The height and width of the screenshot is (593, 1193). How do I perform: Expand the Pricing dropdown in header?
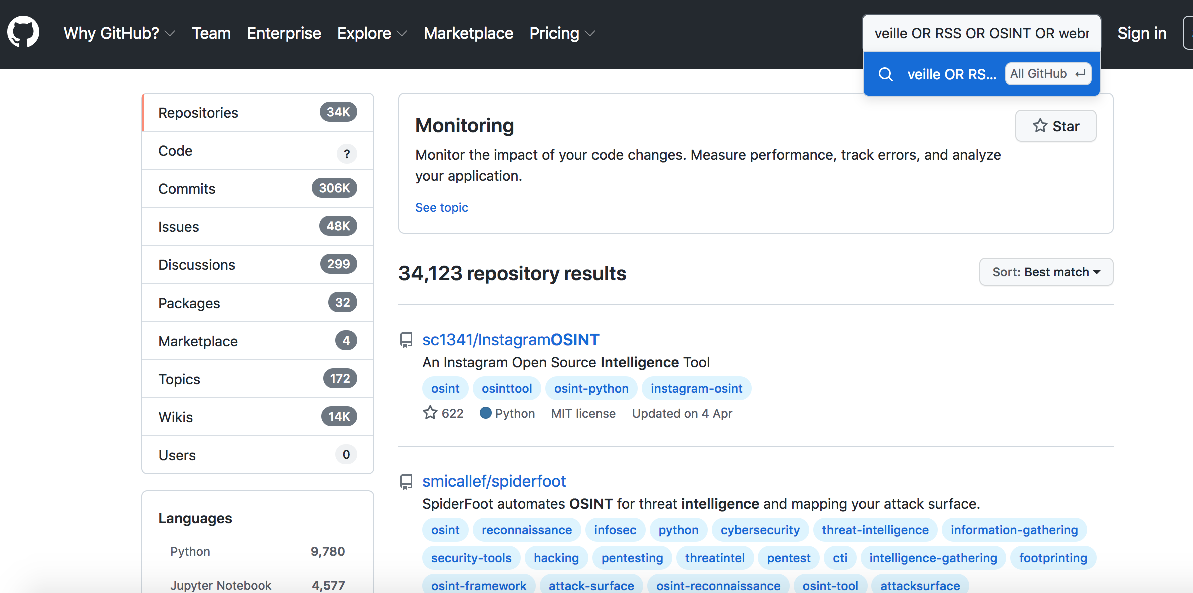(561, 33)
